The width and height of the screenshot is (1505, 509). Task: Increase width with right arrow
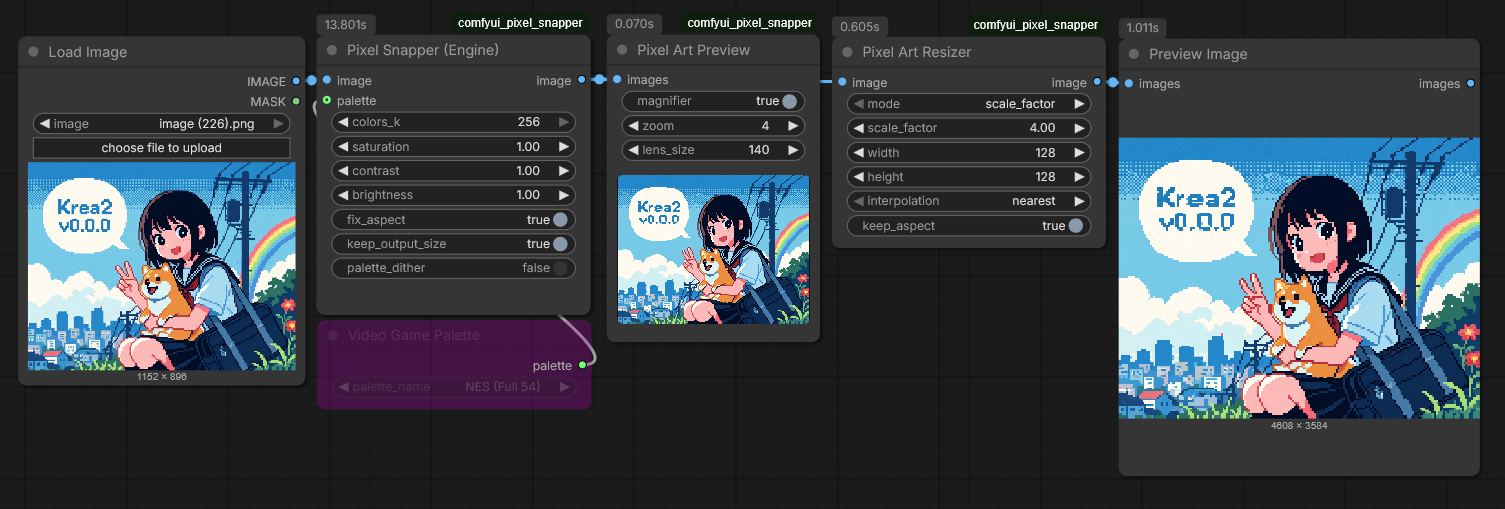1079,153
